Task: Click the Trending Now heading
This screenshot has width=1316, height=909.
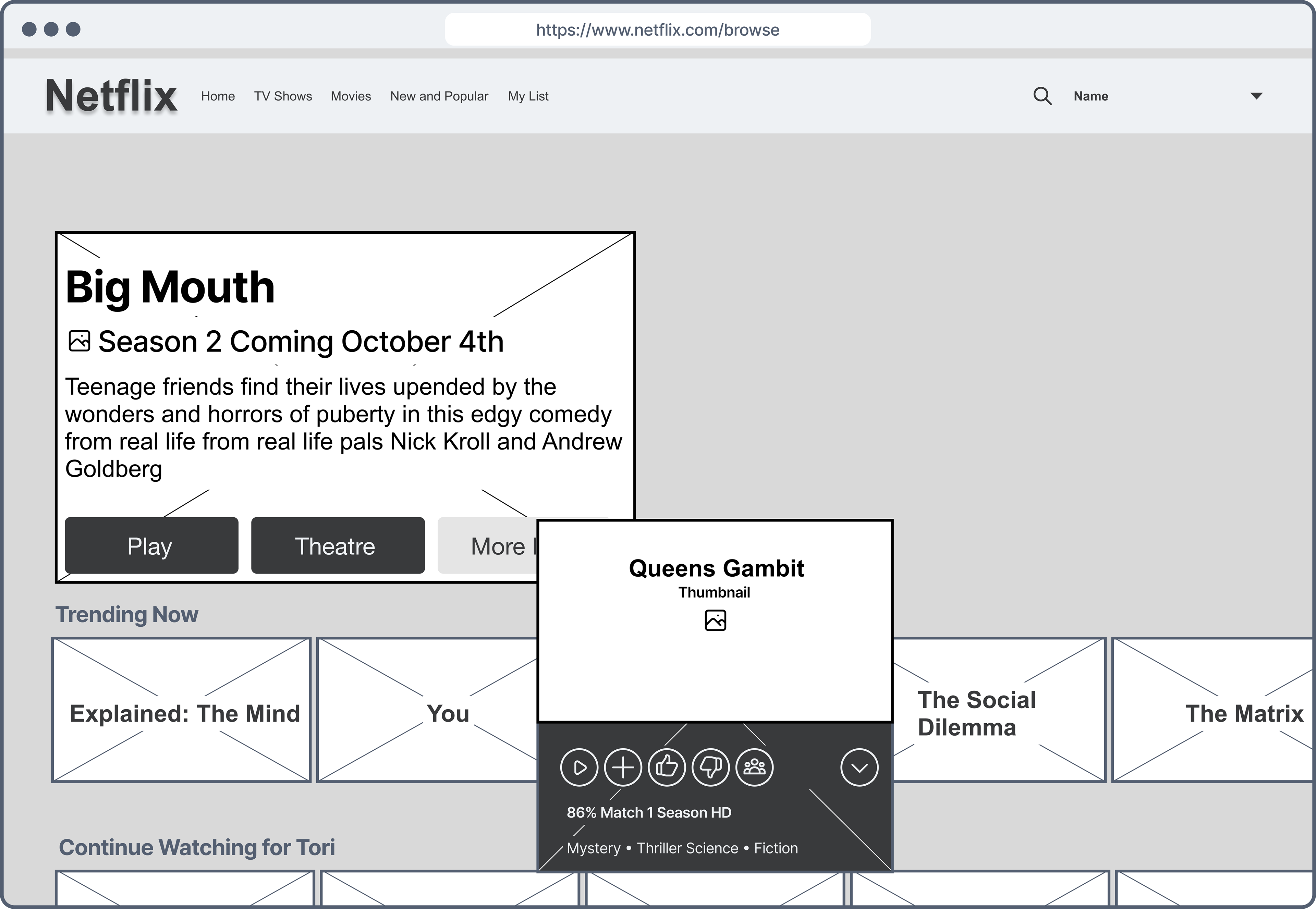Action: click(126, 615)
